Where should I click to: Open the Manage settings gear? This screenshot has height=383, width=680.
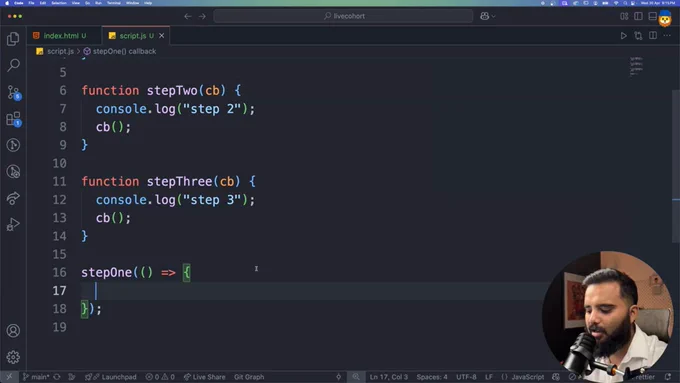tap(13, 357)
